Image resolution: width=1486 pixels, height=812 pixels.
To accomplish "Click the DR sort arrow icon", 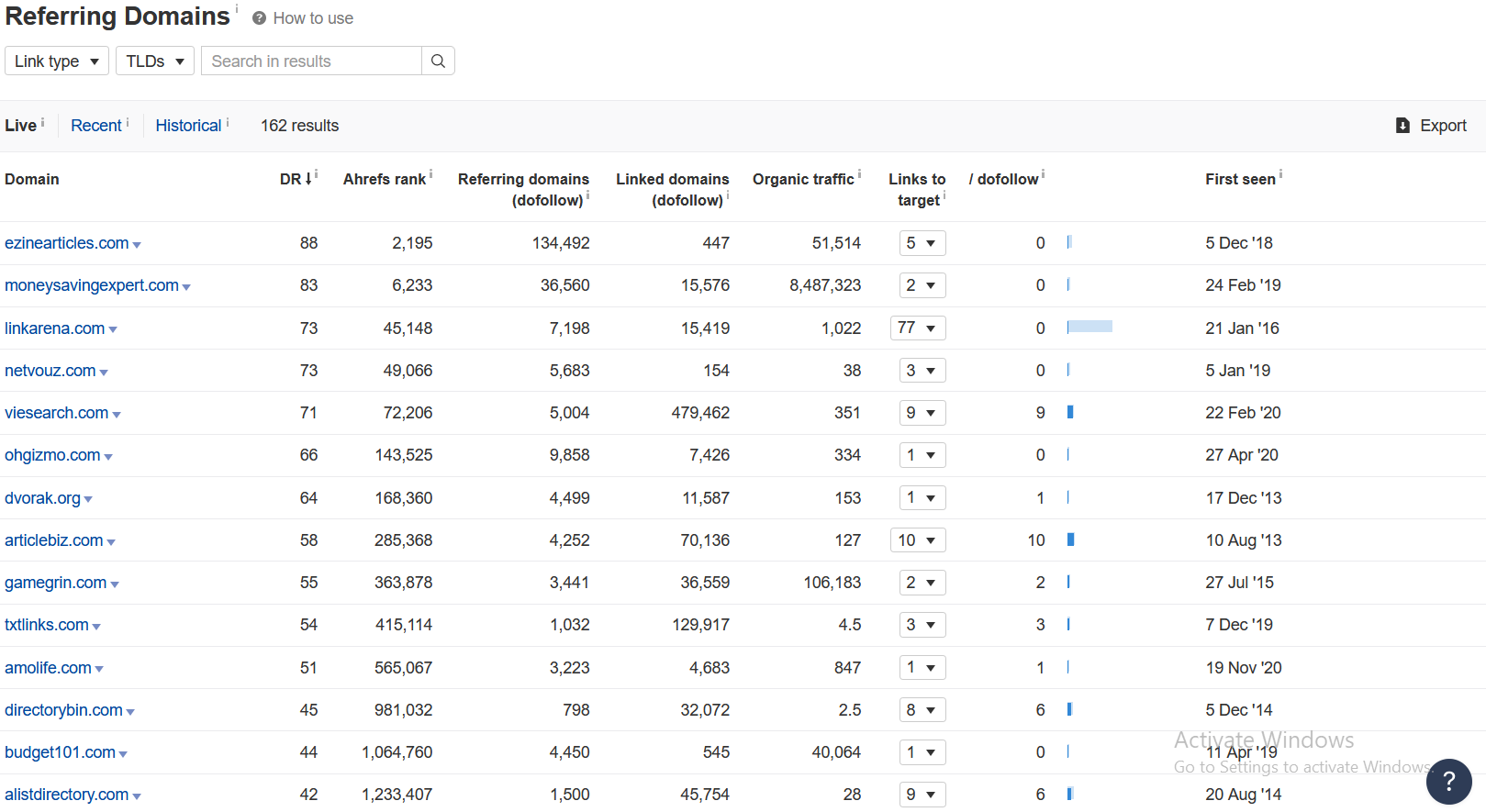I will tap(309, 178).
